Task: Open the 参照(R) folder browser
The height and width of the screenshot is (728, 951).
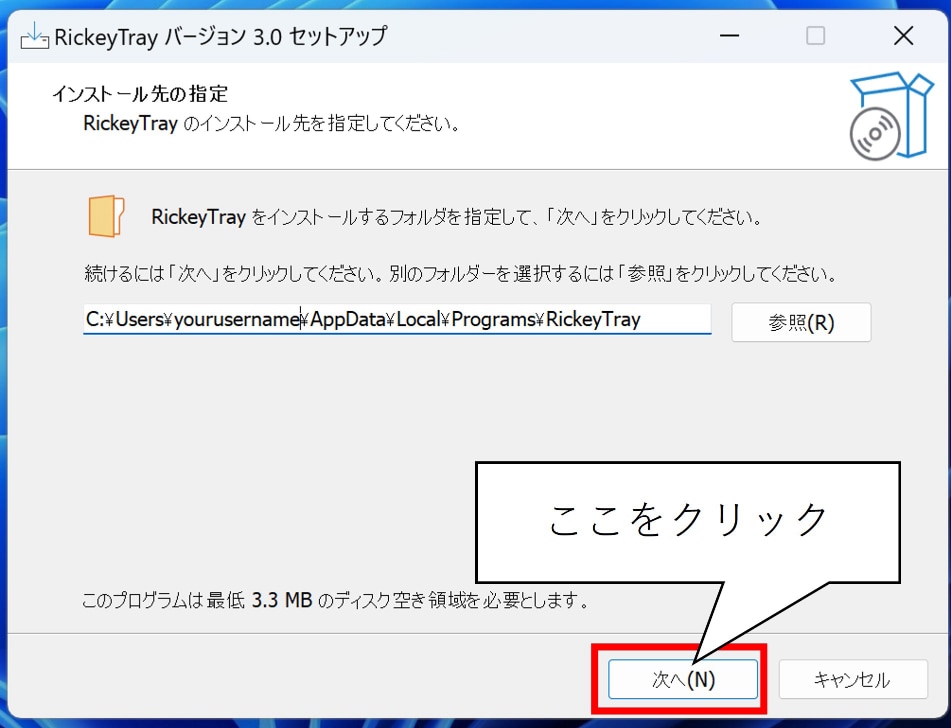Action: (x=801, y=322)
